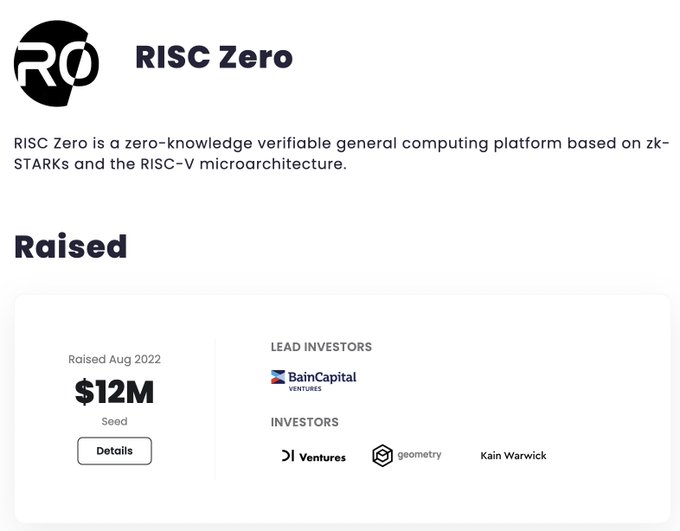Viewport: 680px width, 531px height.
Task: Open the Details button for the seed round
Action: click(114, 451)
